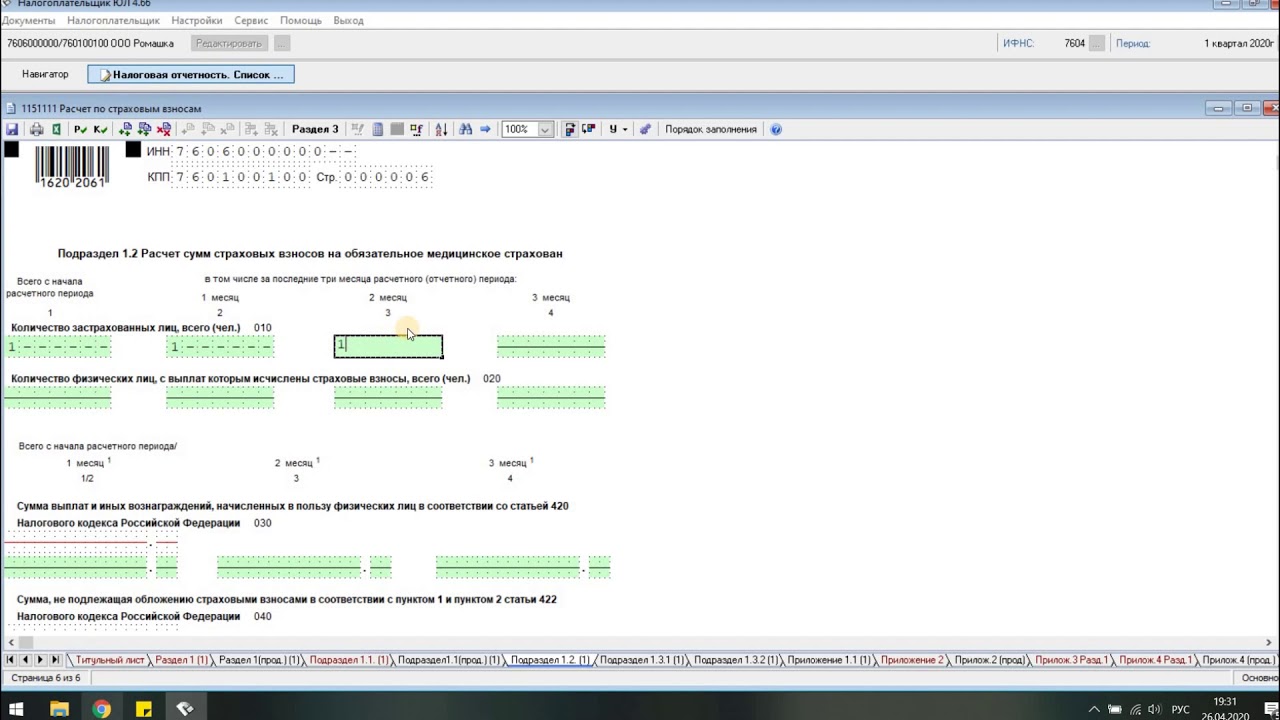Open the Помощь menu
Image resolution: width=1280 pixels, height=720 pixels.
[x=301, y=20]
